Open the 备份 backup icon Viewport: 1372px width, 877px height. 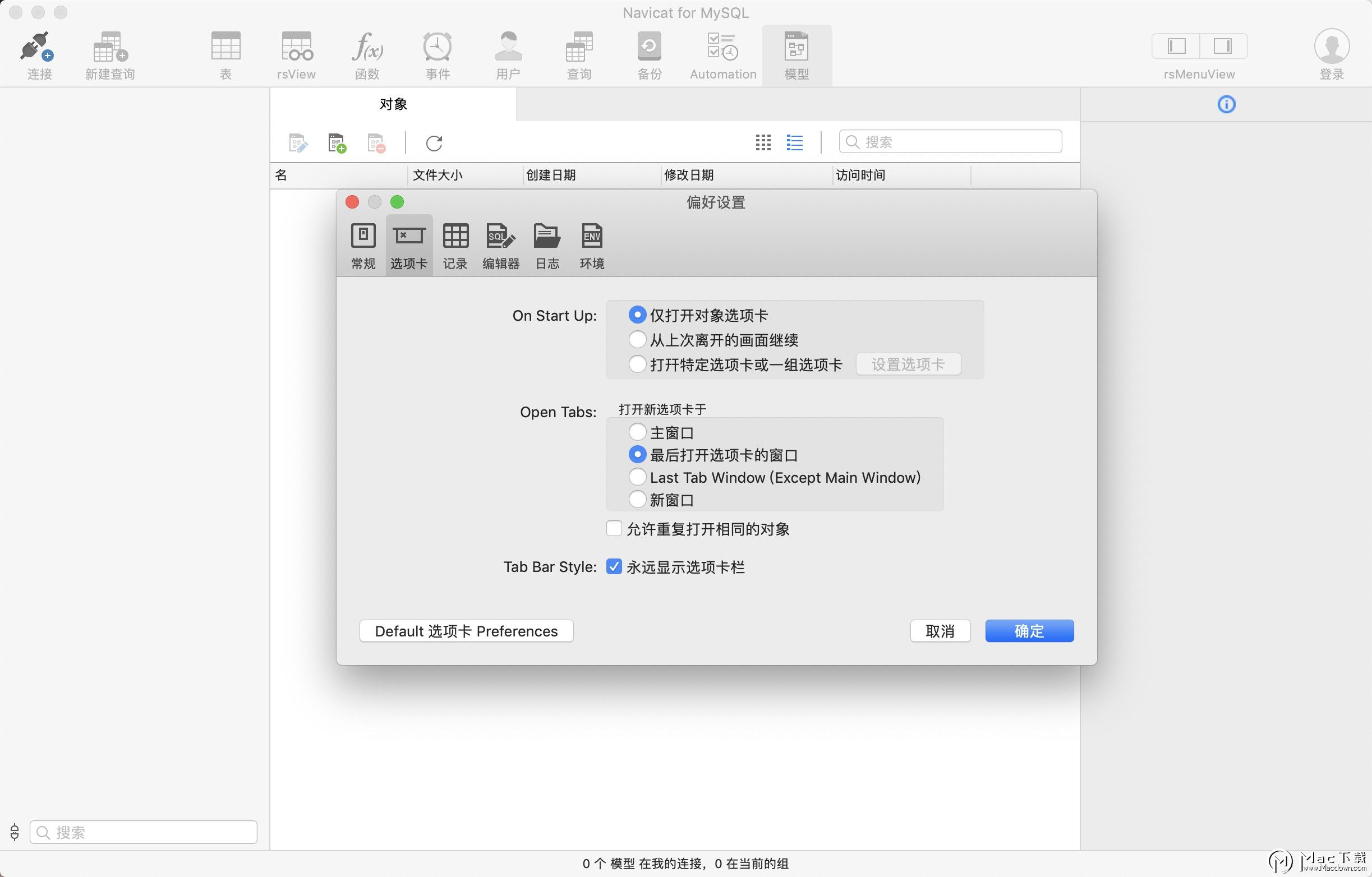click(x=650, y=46)
